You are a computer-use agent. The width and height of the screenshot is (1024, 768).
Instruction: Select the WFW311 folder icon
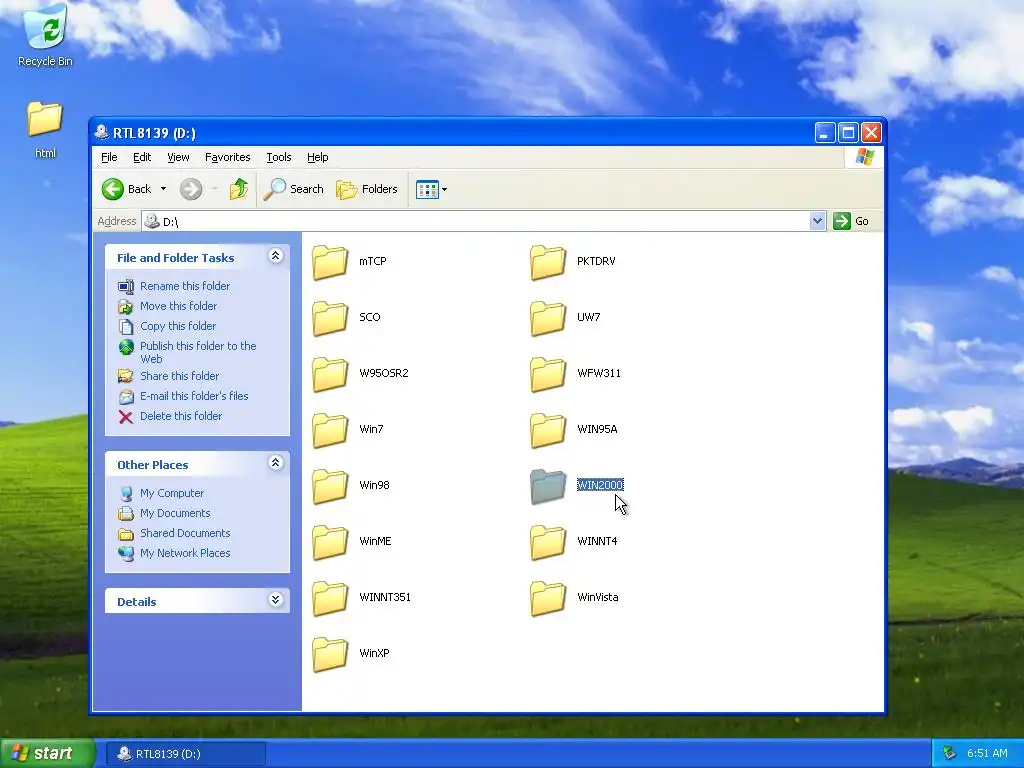tap(548, 374)
